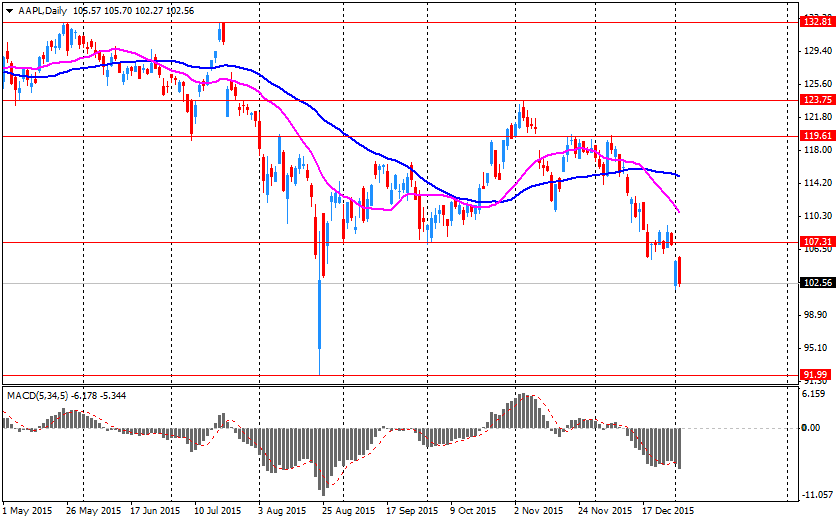Click the 121.80 price scale value

pos(818,117)
